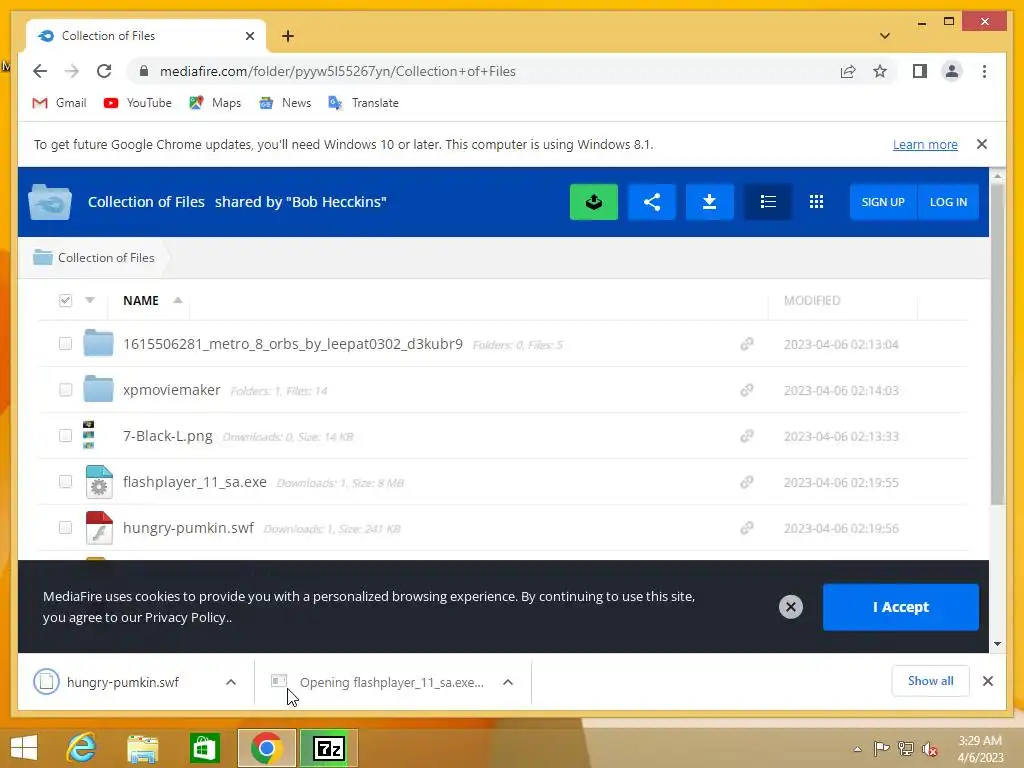This screenshot has width=1024, height=768.
Task: Toggle sort direction arrow next to NAME
Action: point(178,300)
